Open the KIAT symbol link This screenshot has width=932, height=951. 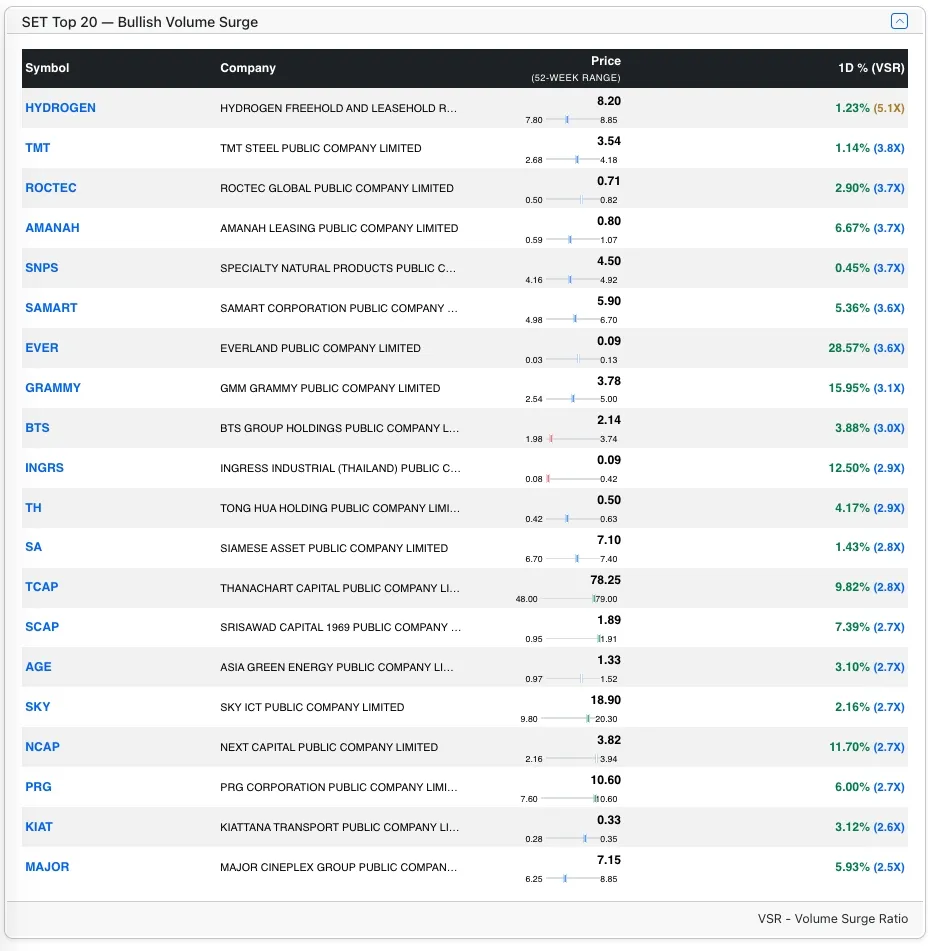39,827
